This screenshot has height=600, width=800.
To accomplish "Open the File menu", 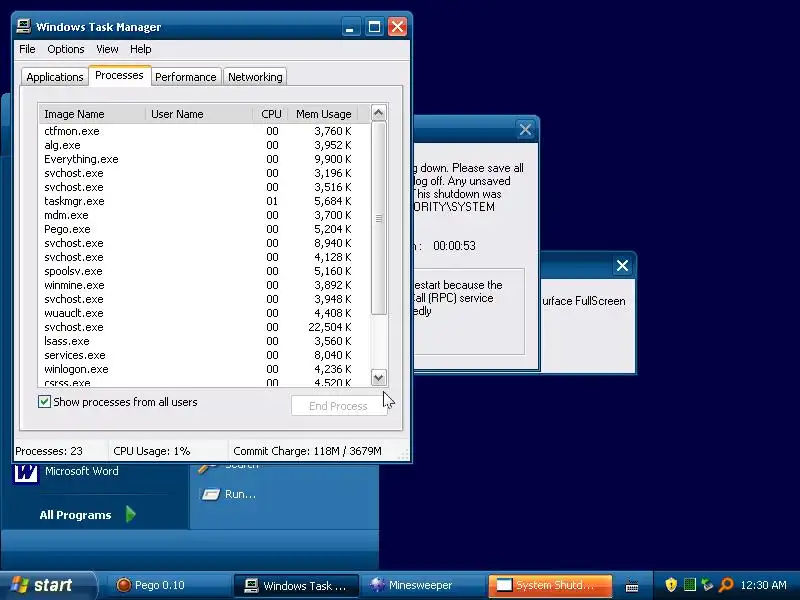I will point(27,49).
